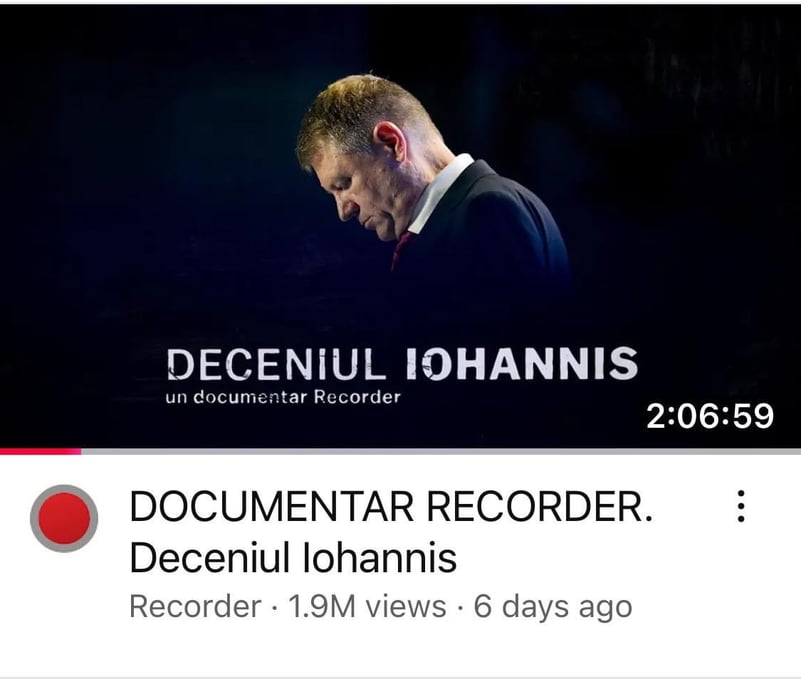The width and height of the screenshot is (801, 679).
Task: Open the three-dot video options menu
Action: click(x=741, y=506)
